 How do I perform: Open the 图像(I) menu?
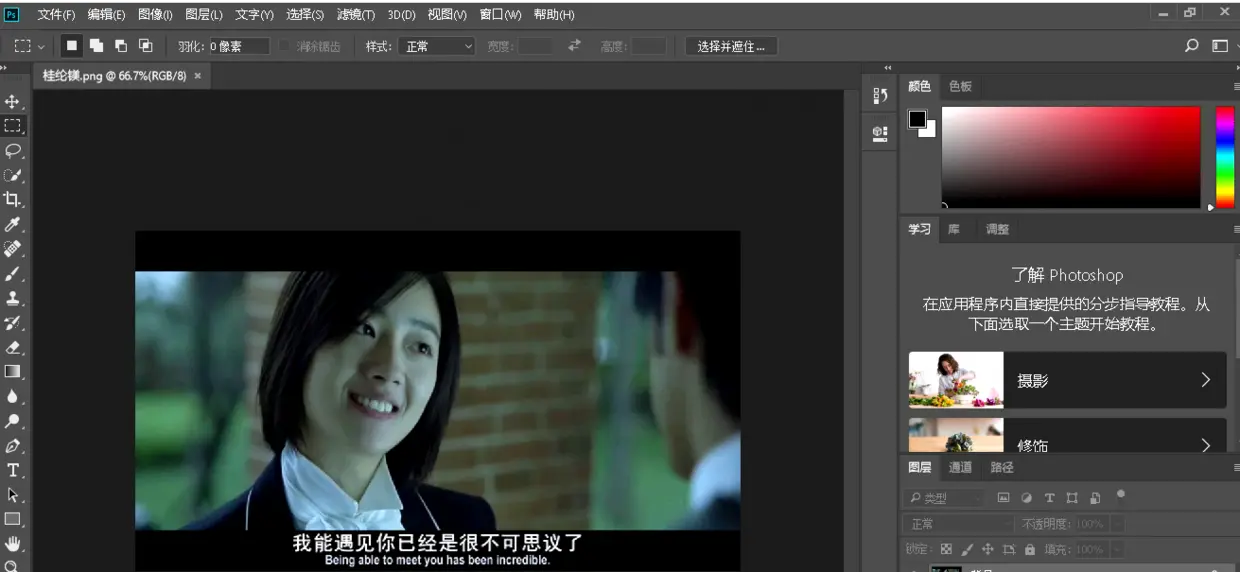coord(155,15)
